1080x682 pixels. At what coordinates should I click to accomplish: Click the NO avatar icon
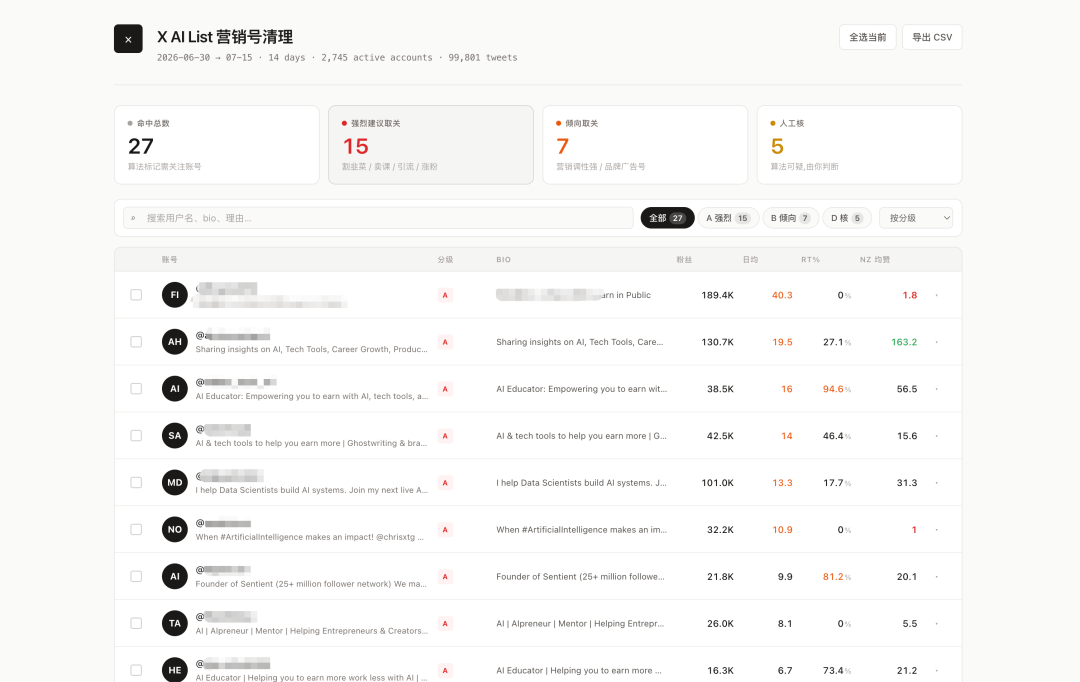coord(175,529)
